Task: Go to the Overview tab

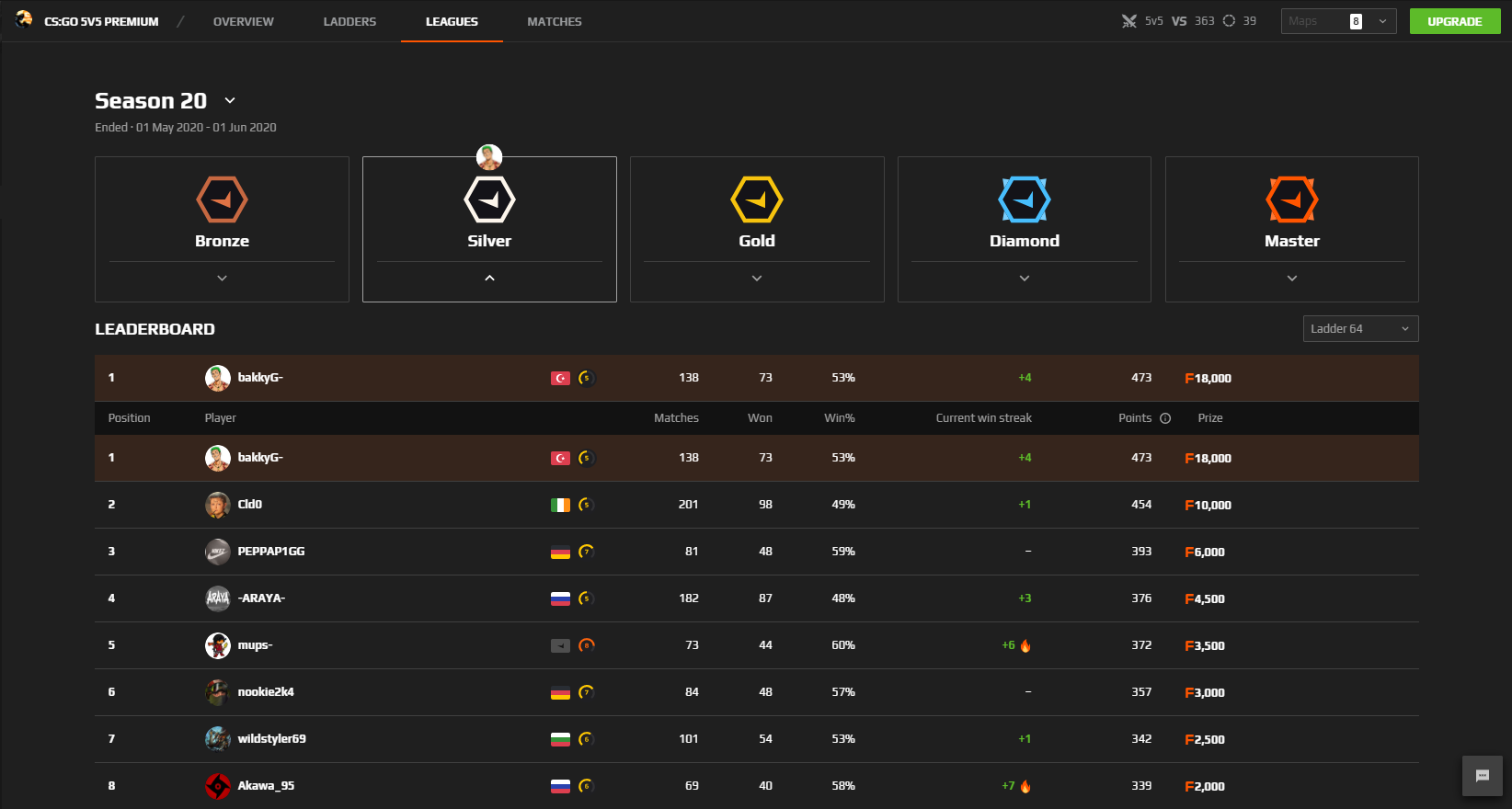Action: [x=244, y=21]
